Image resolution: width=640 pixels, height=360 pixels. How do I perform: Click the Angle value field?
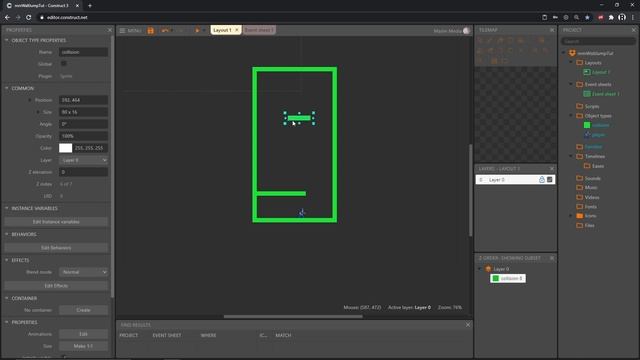84,124
